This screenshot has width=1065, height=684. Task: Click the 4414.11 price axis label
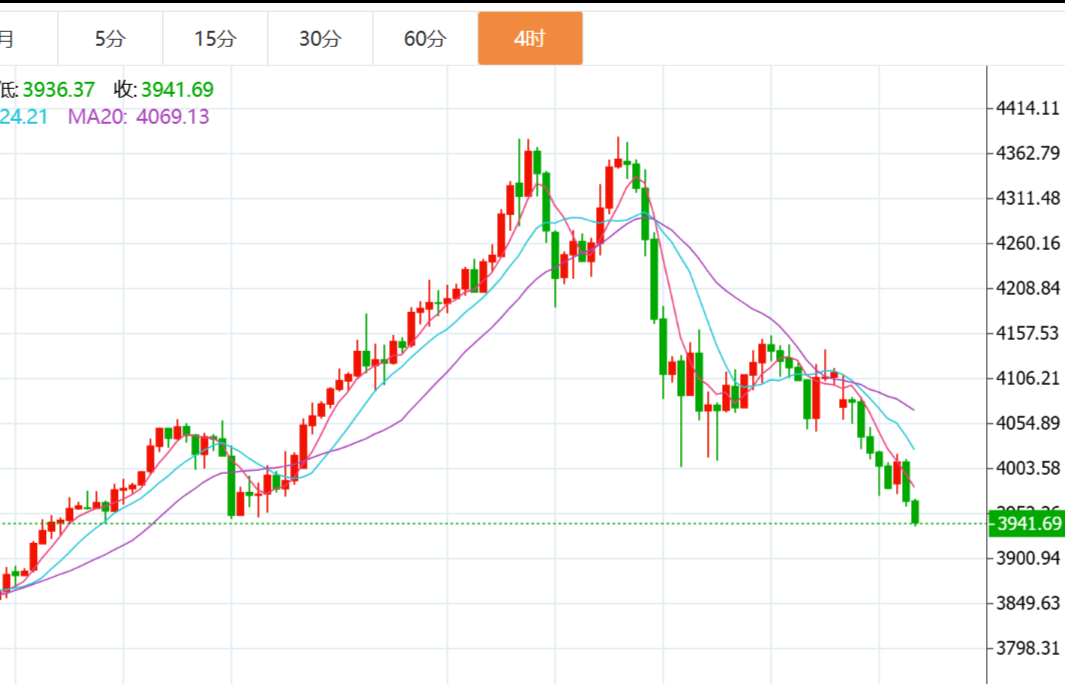click(x=1028, y=108)
